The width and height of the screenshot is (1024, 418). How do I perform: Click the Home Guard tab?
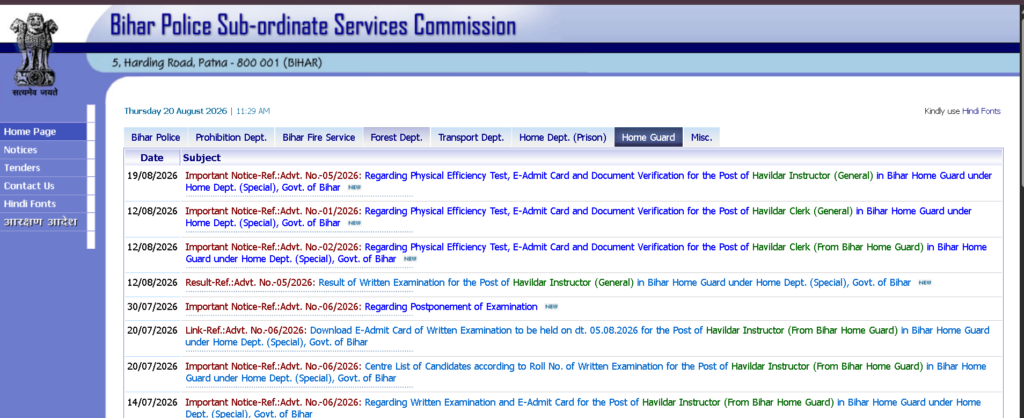(x=648, y=137)
